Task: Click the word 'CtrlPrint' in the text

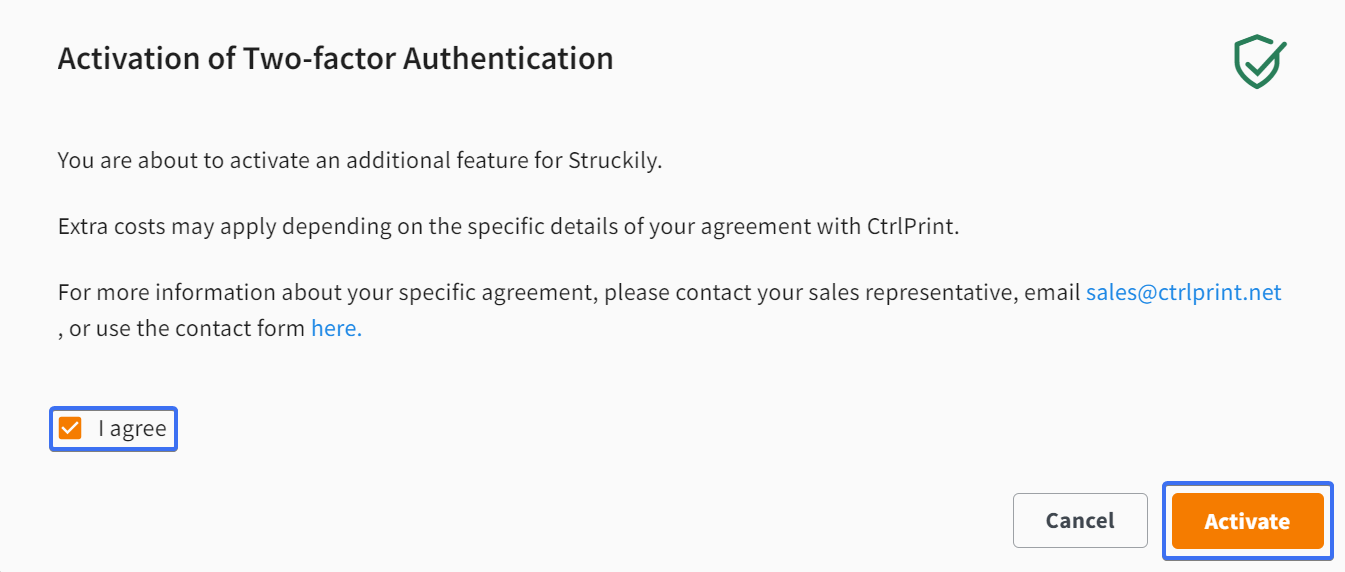Action: [x=912, y=226]
